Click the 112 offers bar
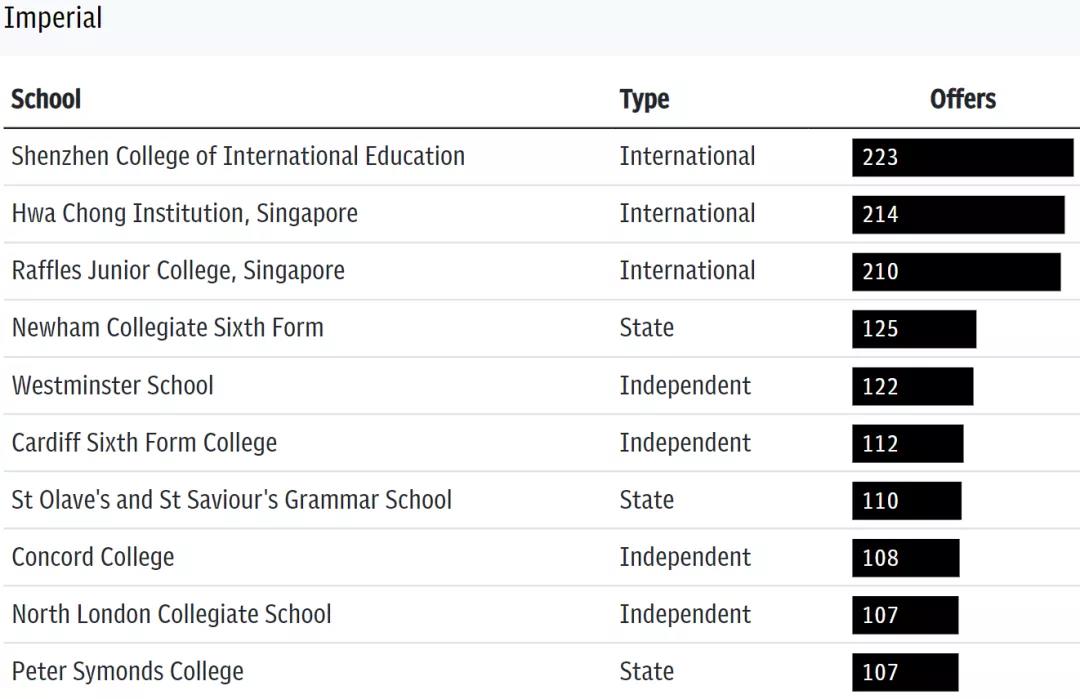Screen dimensions: 1080x699 pyautogui.click(x=907, y=443)
